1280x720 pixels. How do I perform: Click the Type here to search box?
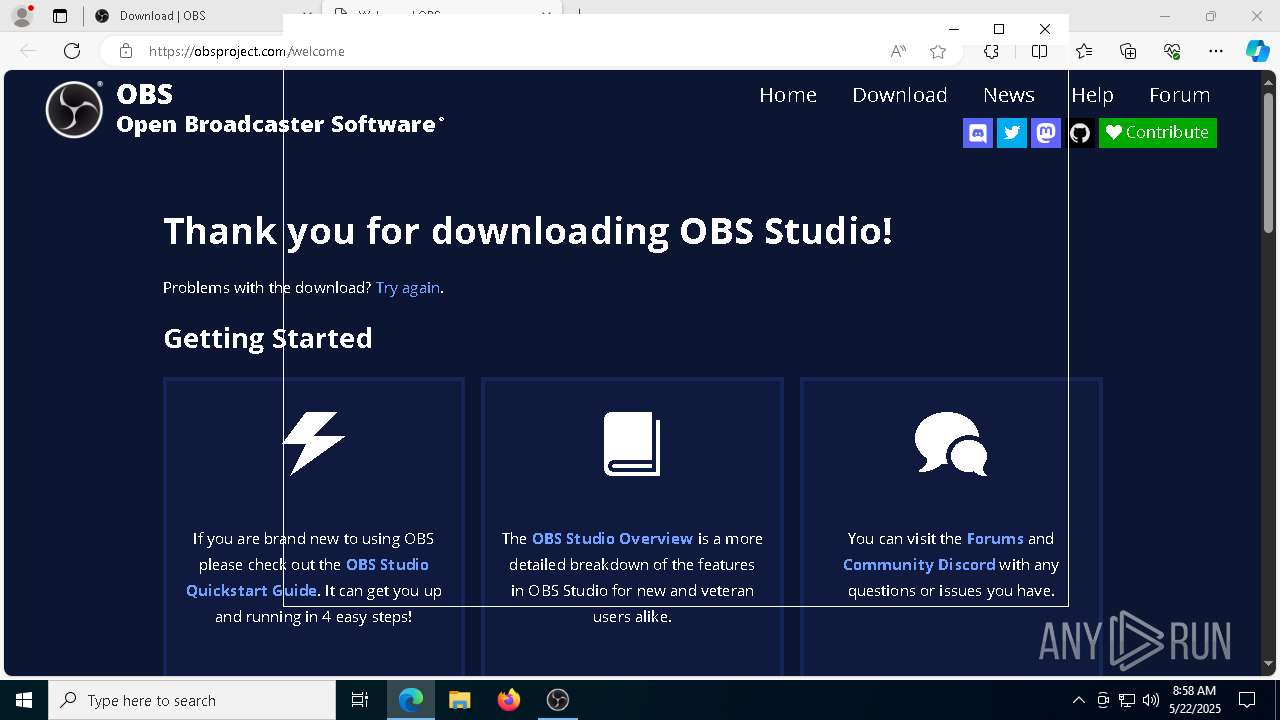tap(192, 700)
